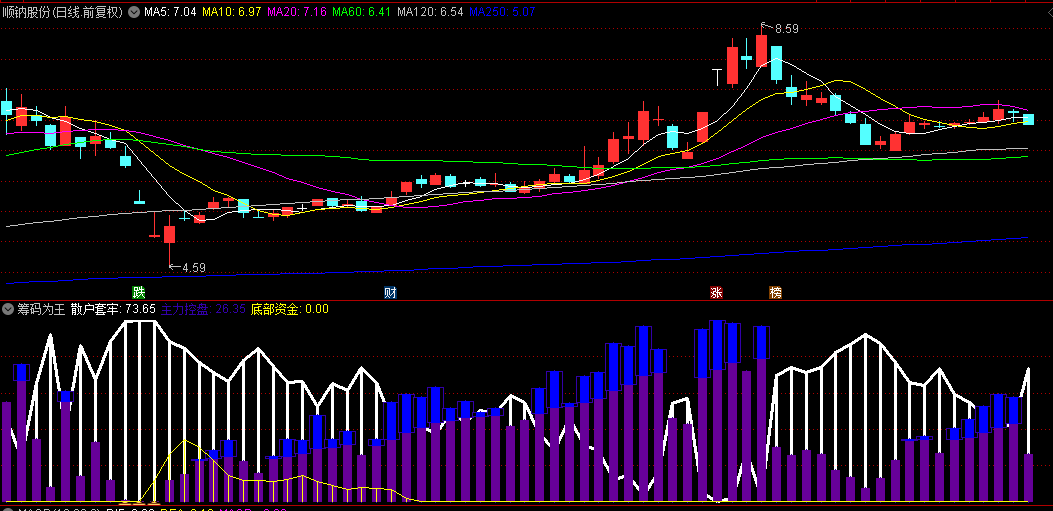
Task: Open the dropdown arrow beside 顺纳股份 title
Action: (134, 11)
